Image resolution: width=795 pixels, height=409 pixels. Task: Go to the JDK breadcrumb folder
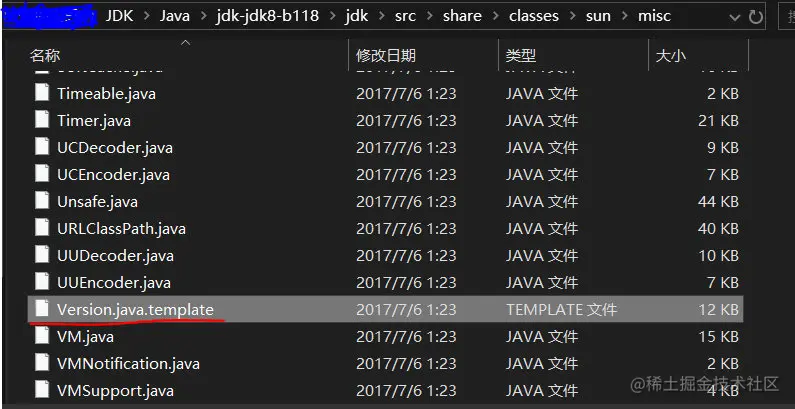119,16
